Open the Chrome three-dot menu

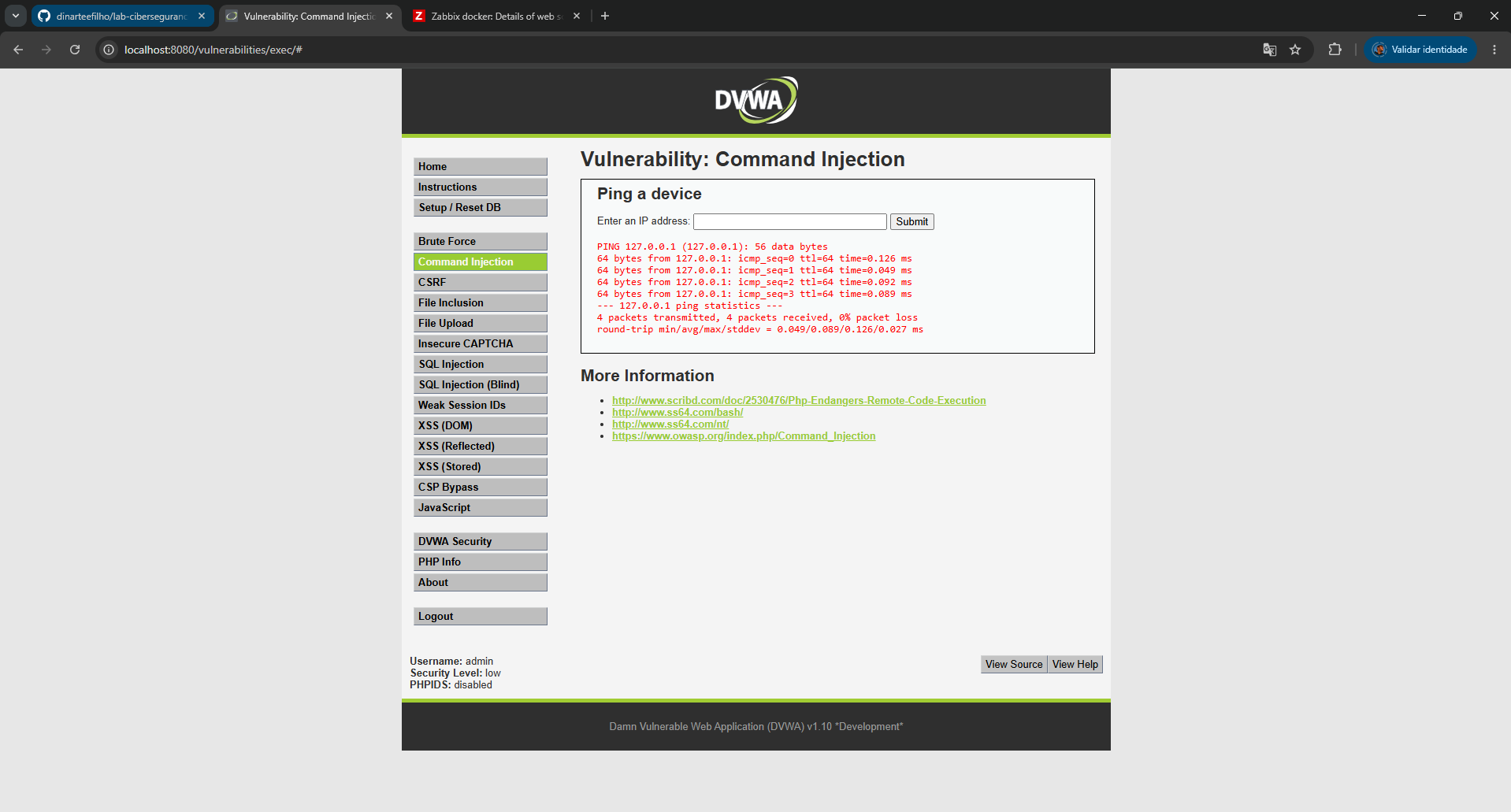point(1494,50)
